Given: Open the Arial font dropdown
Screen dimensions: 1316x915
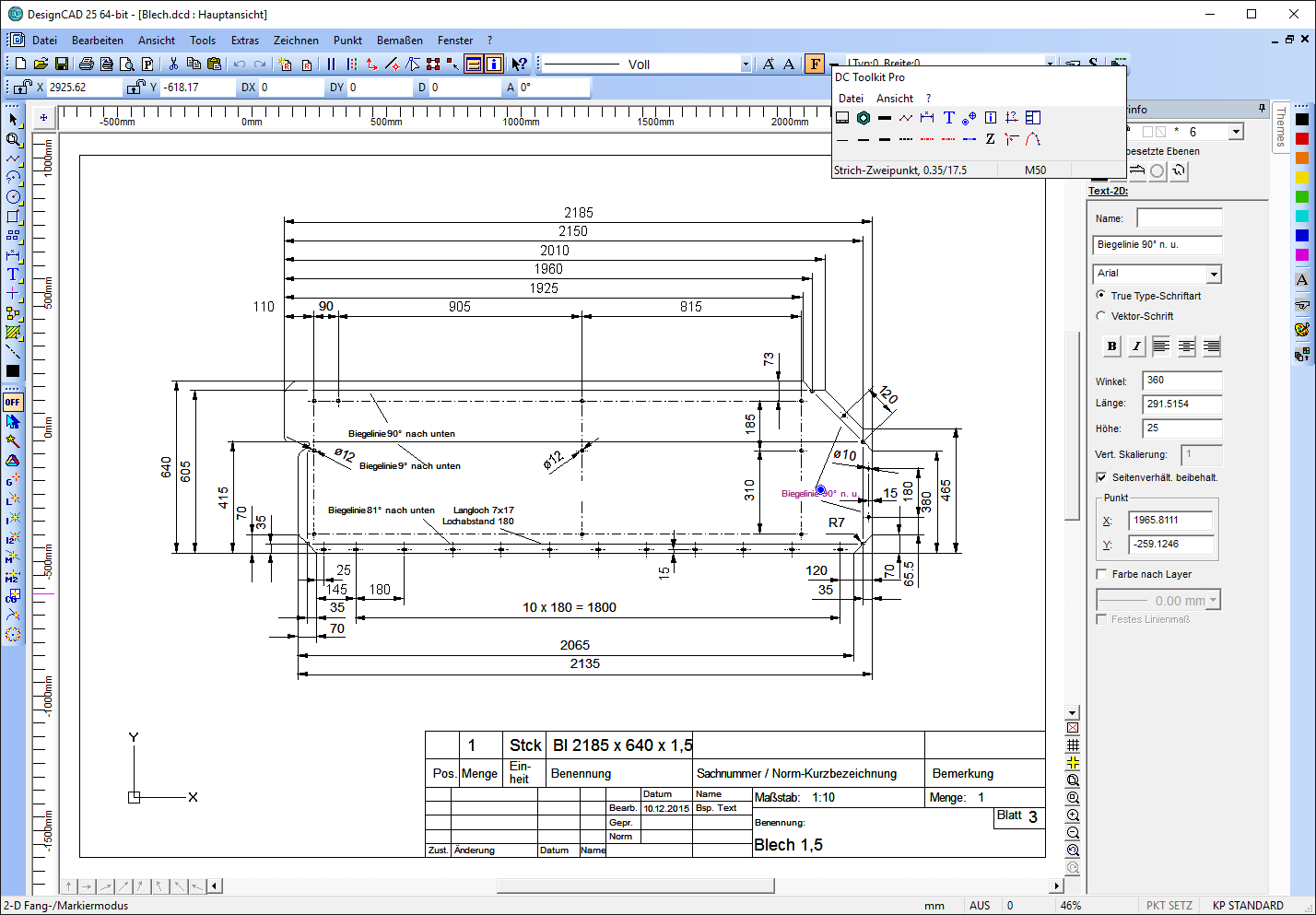Looking at the screenshot, I should click(1214, 275).
